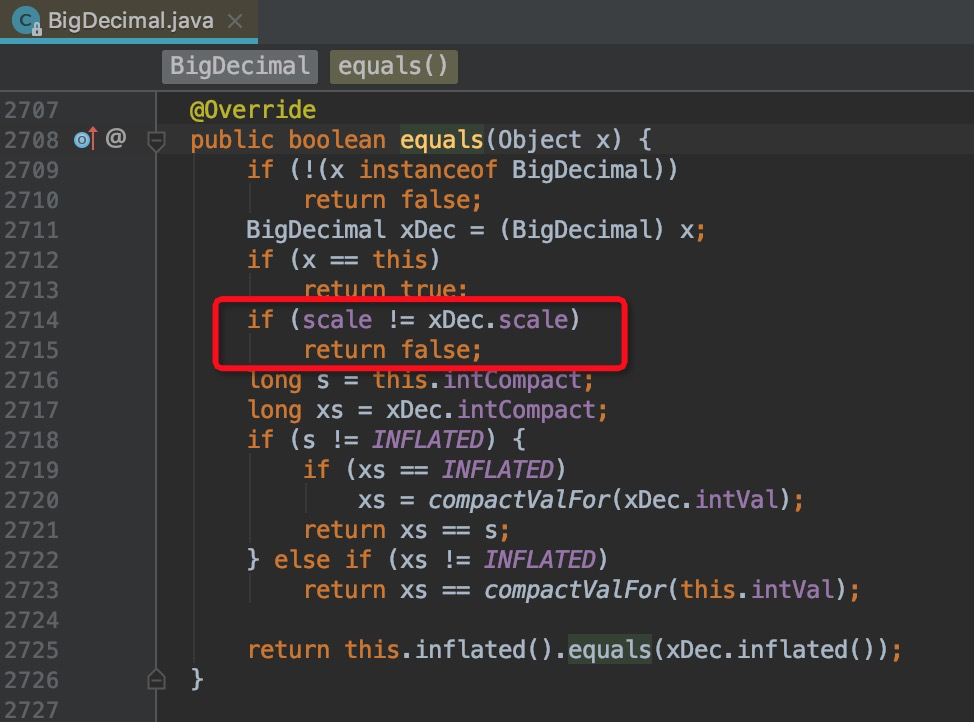The height and width of the screenshot is (722, 974).
Task: Click 'xDec.scale' in the scale comparison
Action: click(498, 320)
